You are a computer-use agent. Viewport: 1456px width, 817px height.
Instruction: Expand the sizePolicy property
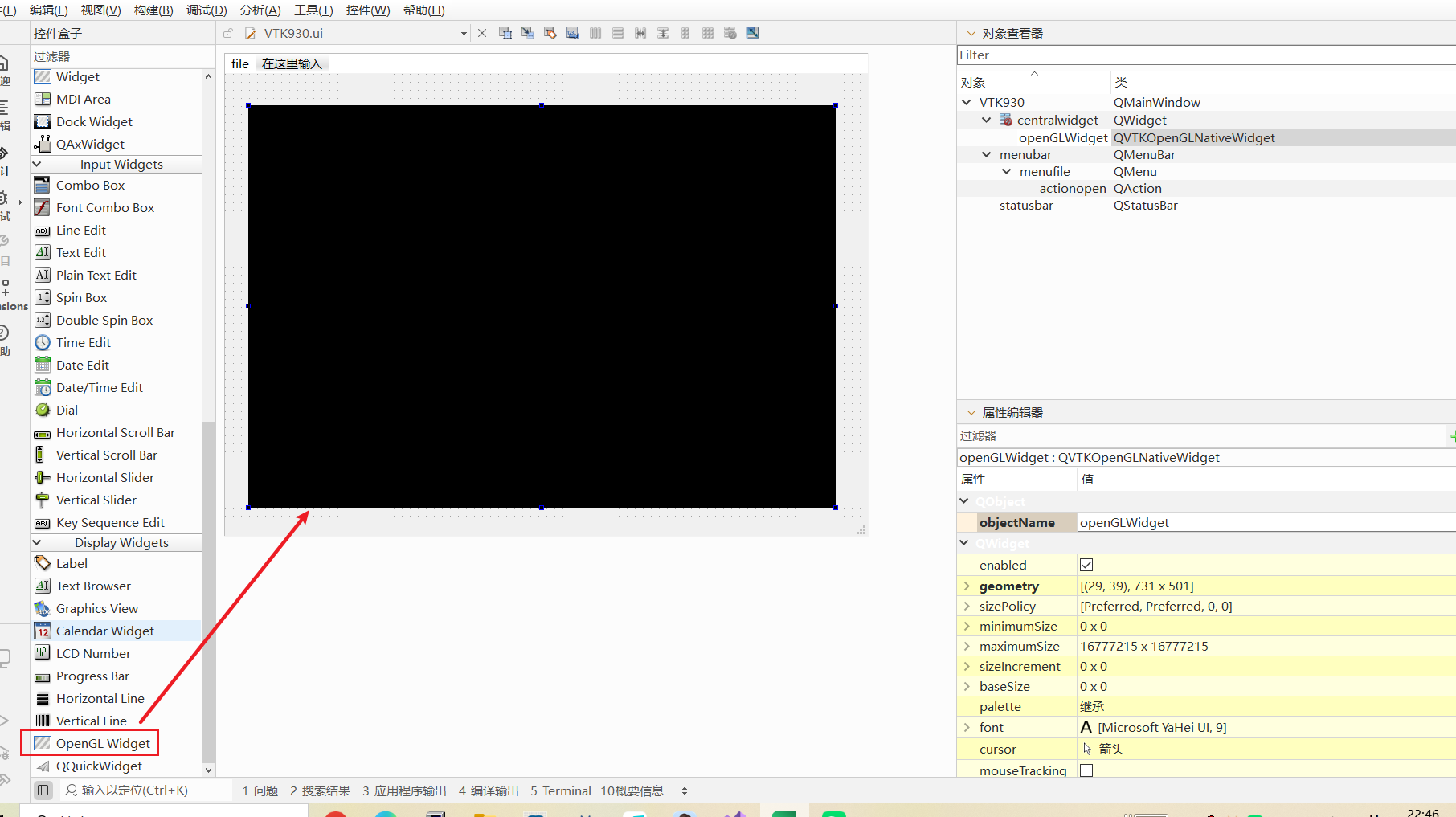967,606
